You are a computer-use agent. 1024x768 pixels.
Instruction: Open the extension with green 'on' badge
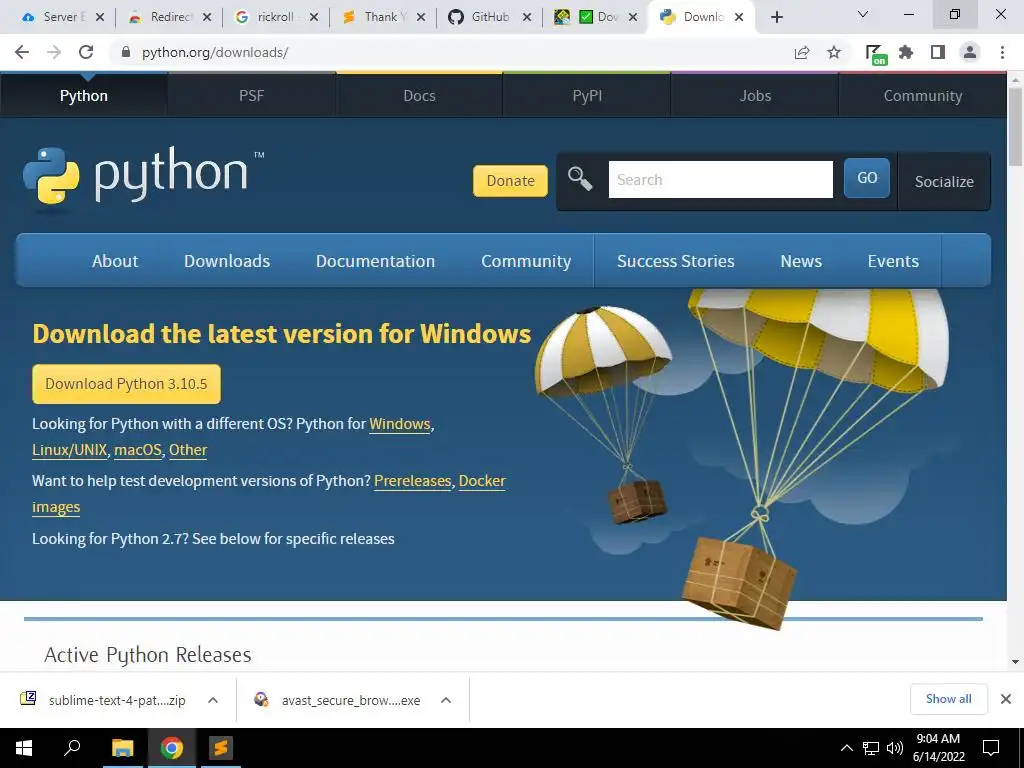click(875, 54)
